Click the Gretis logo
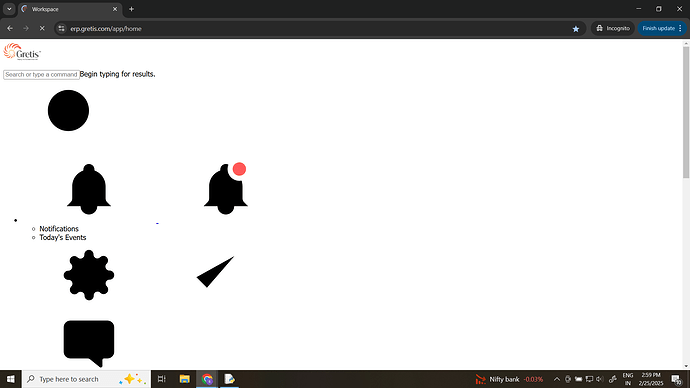The height and width of the screenshot is (388, 690). [22, 51]
